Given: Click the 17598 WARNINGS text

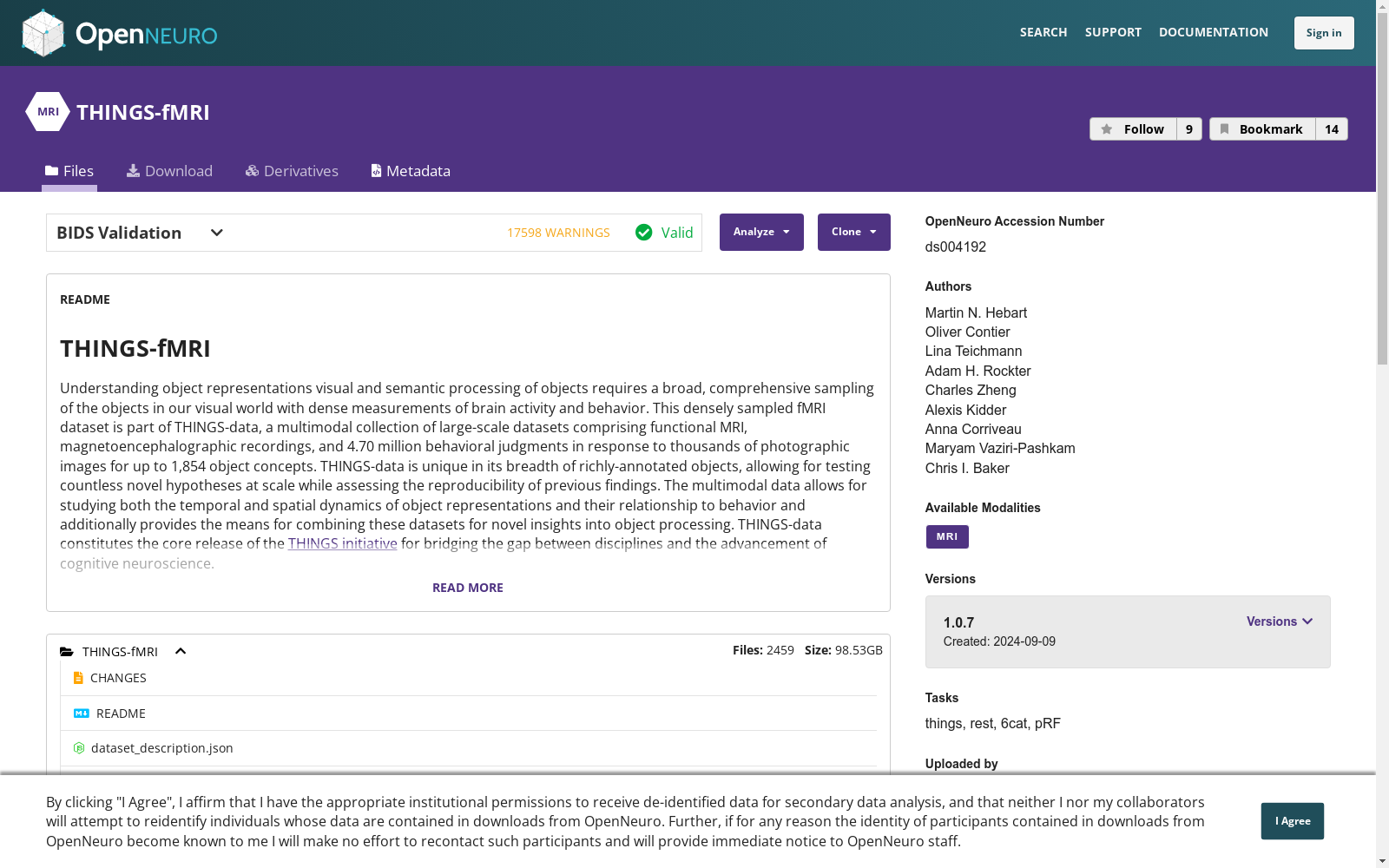Looking at the screenshot, I should tap(558, 233).
